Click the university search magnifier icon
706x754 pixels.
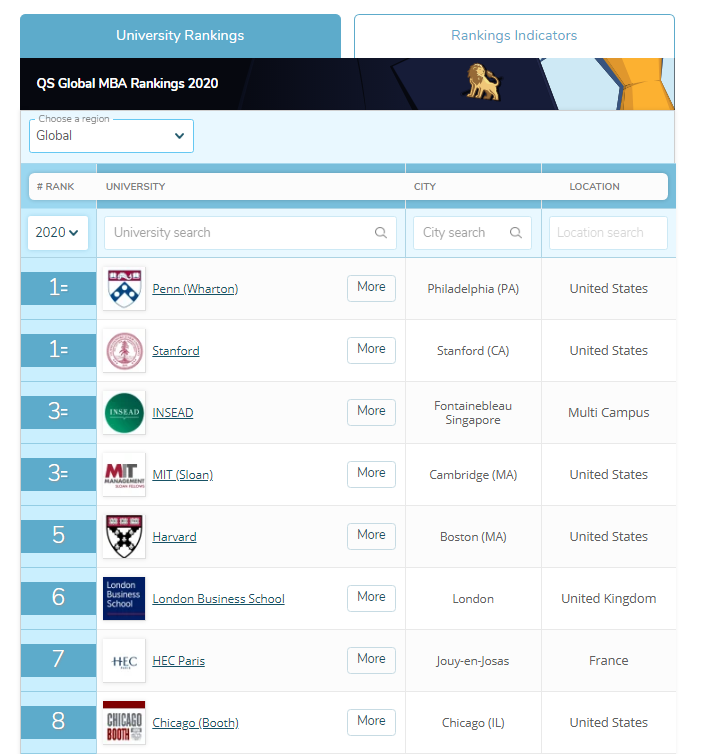tap(380, 233)
